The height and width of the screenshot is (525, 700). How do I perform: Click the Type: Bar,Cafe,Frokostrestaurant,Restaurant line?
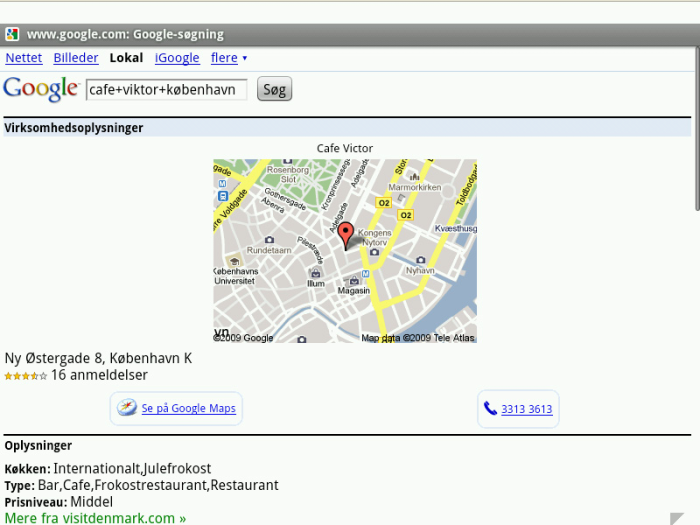coord(142,485)
